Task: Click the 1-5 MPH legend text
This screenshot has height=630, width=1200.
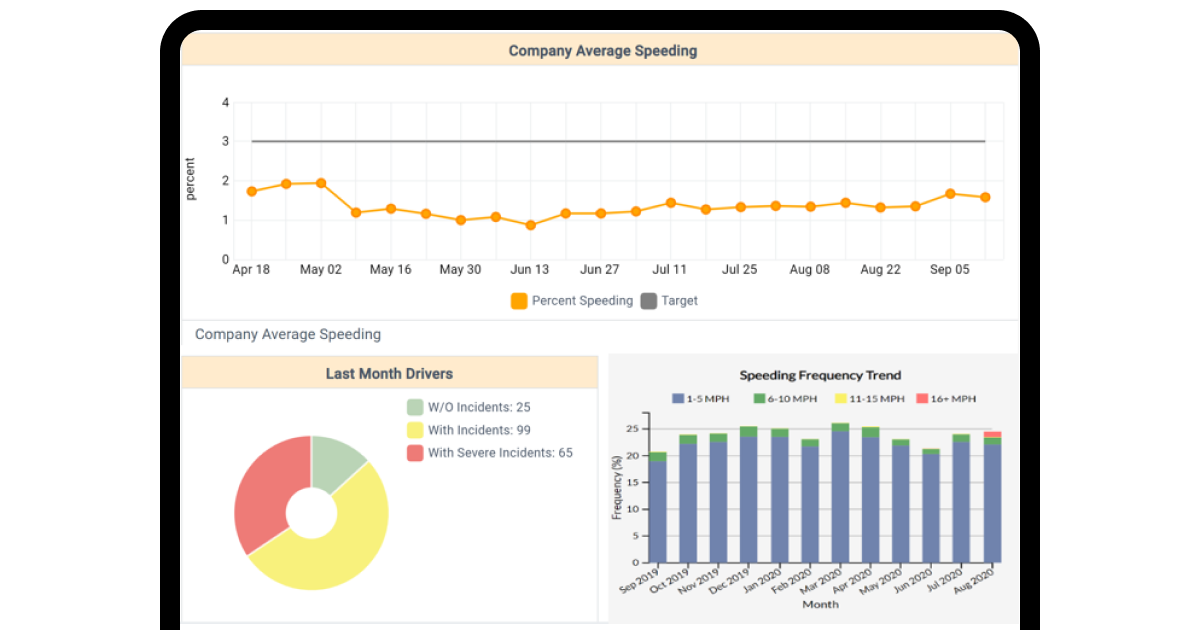Action: click(x=707, y=399)
